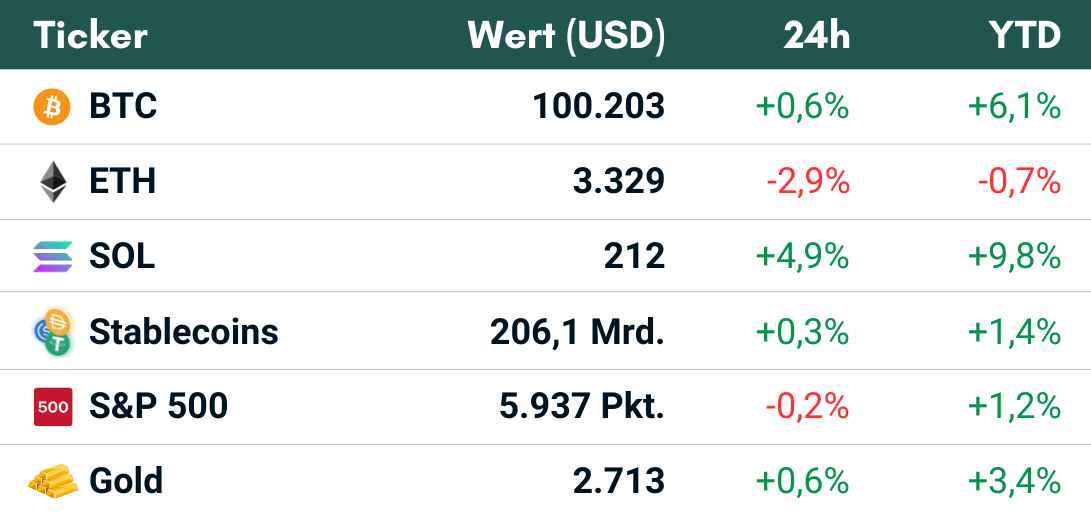Viewport: 1091px width, 520px height.
Task: Click SOL's YTD value +9,8%
Action: 1014,257
